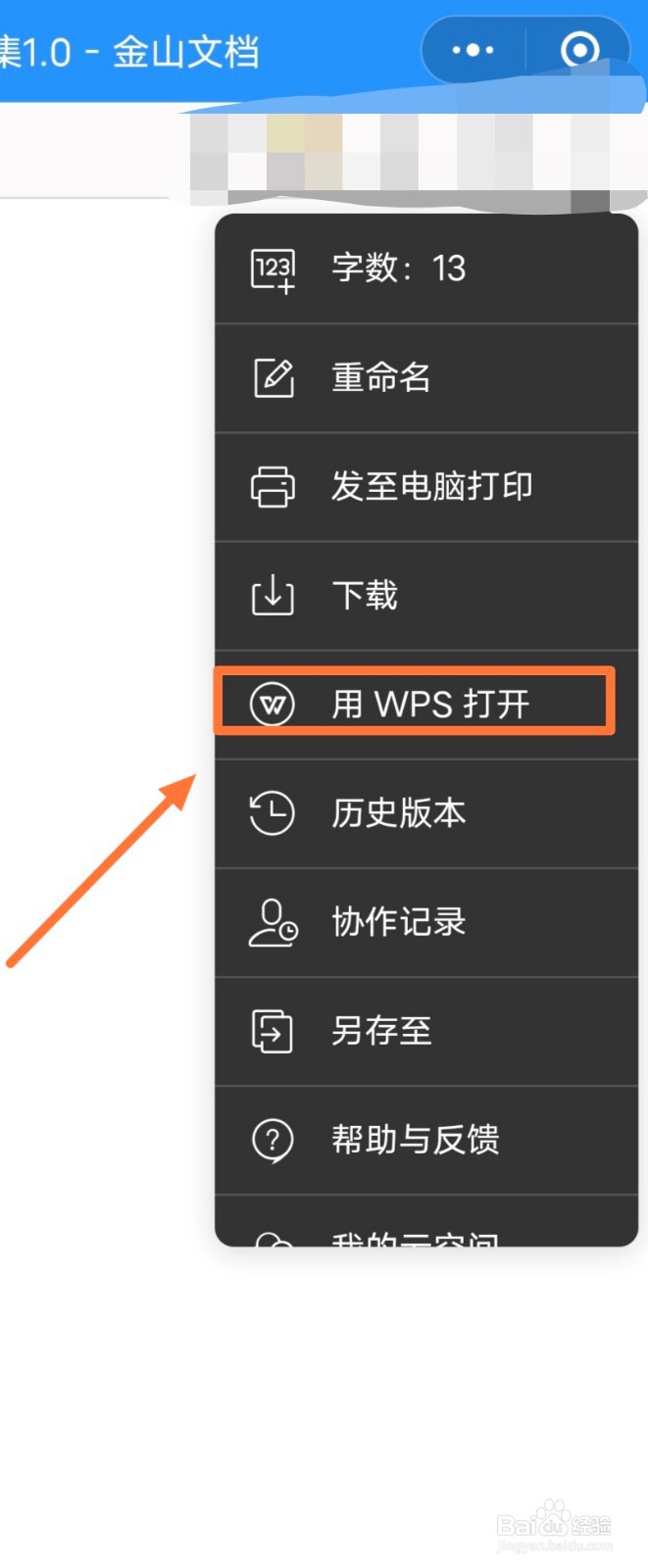
Task: Click the WPS logo icon
Action: [x=273, y=704]
